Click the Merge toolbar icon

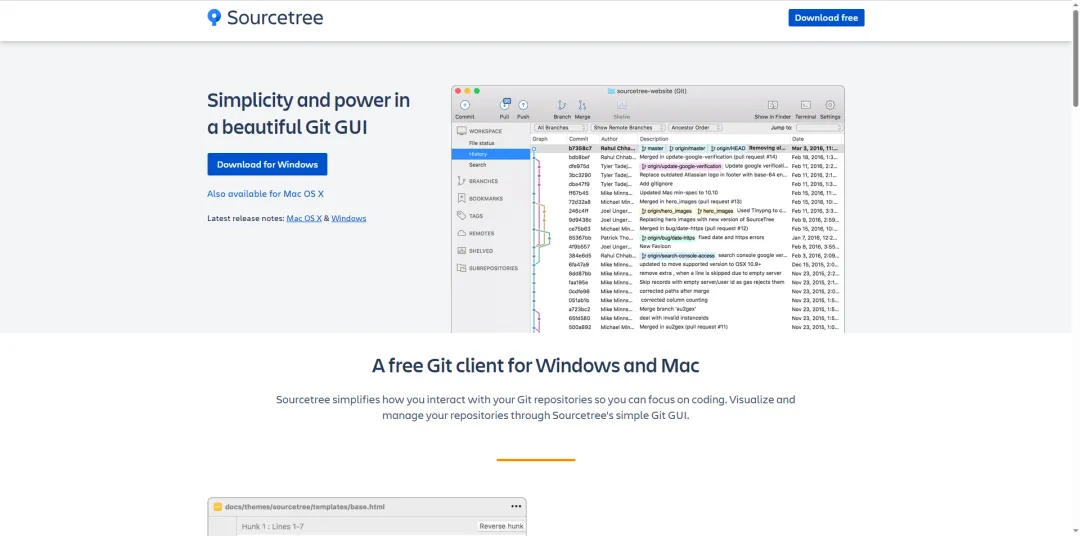coord(582,105)
